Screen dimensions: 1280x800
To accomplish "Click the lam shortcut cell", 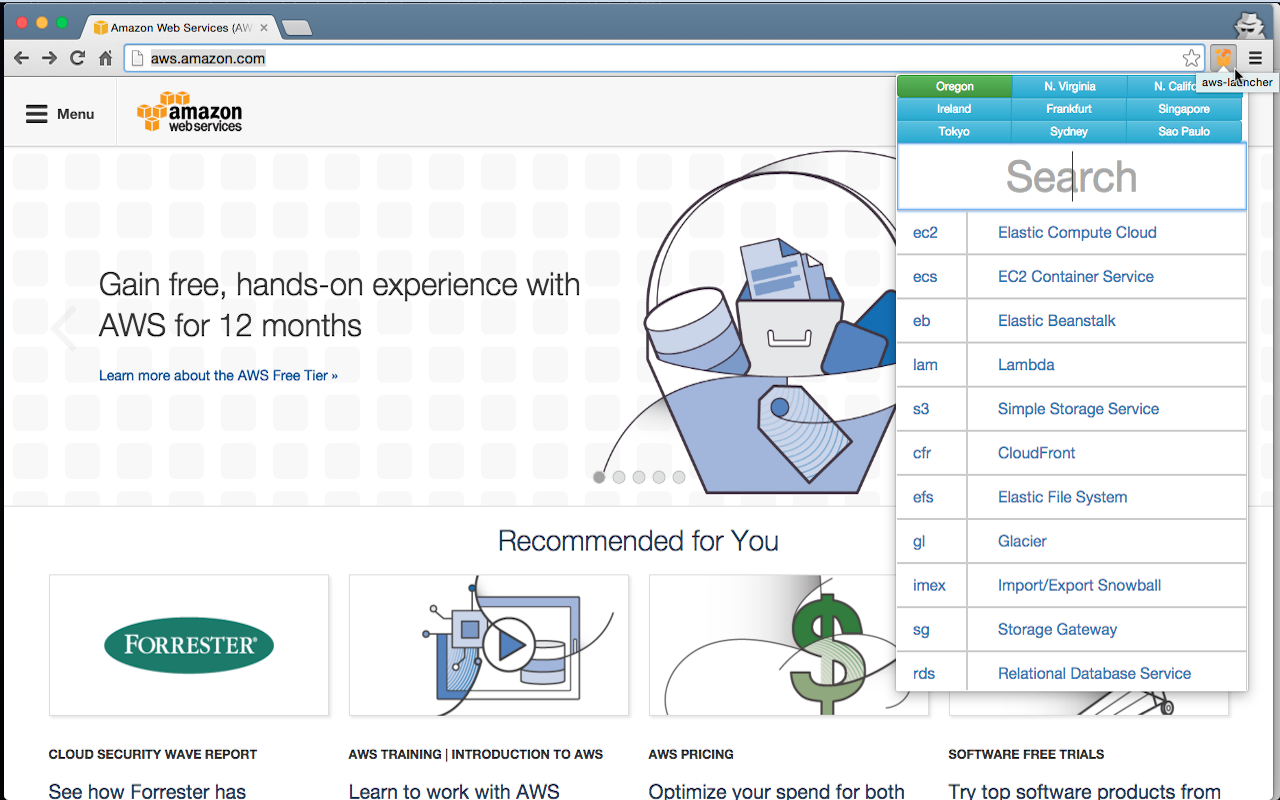I will click(x=932, y=365).
